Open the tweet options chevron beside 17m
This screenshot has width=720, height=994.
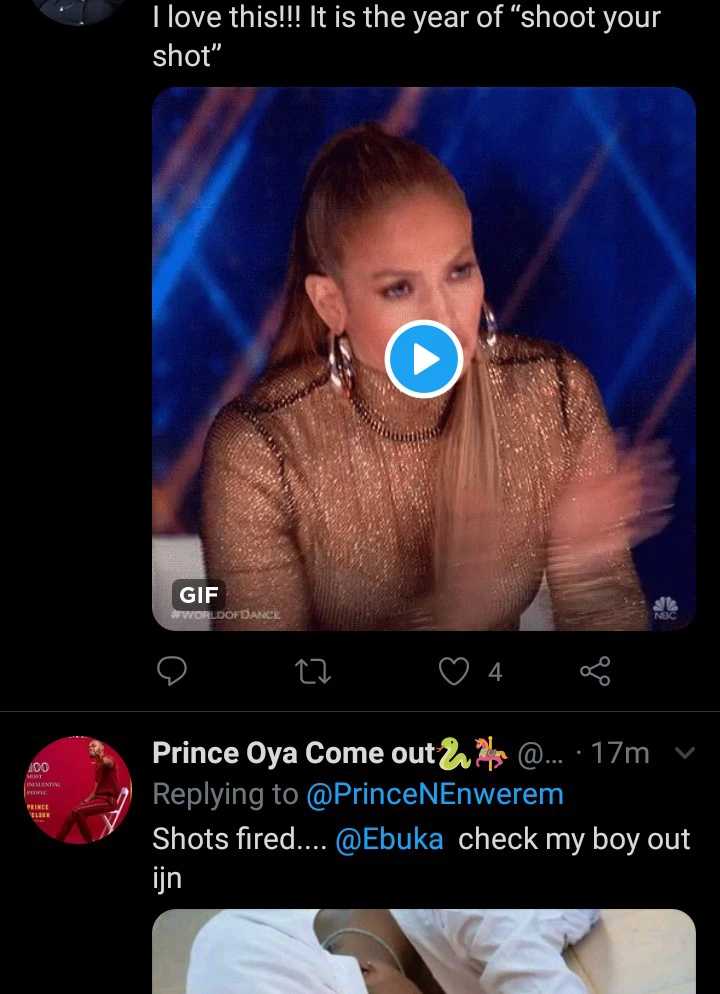(x=685, y=753)
